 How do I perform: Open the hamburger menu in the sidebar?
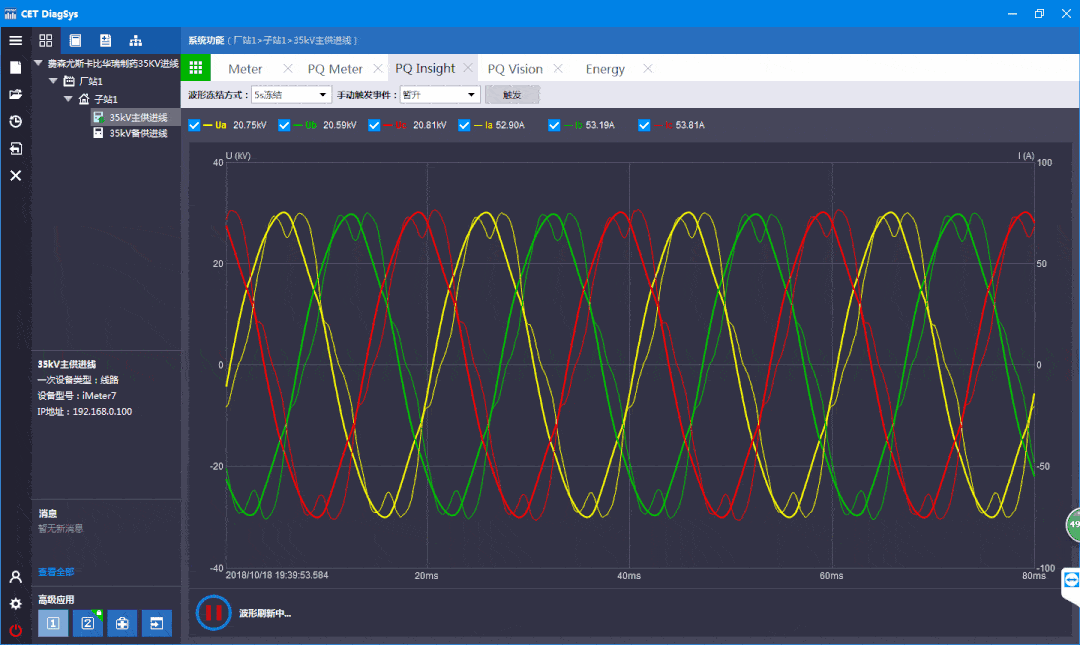15,41
